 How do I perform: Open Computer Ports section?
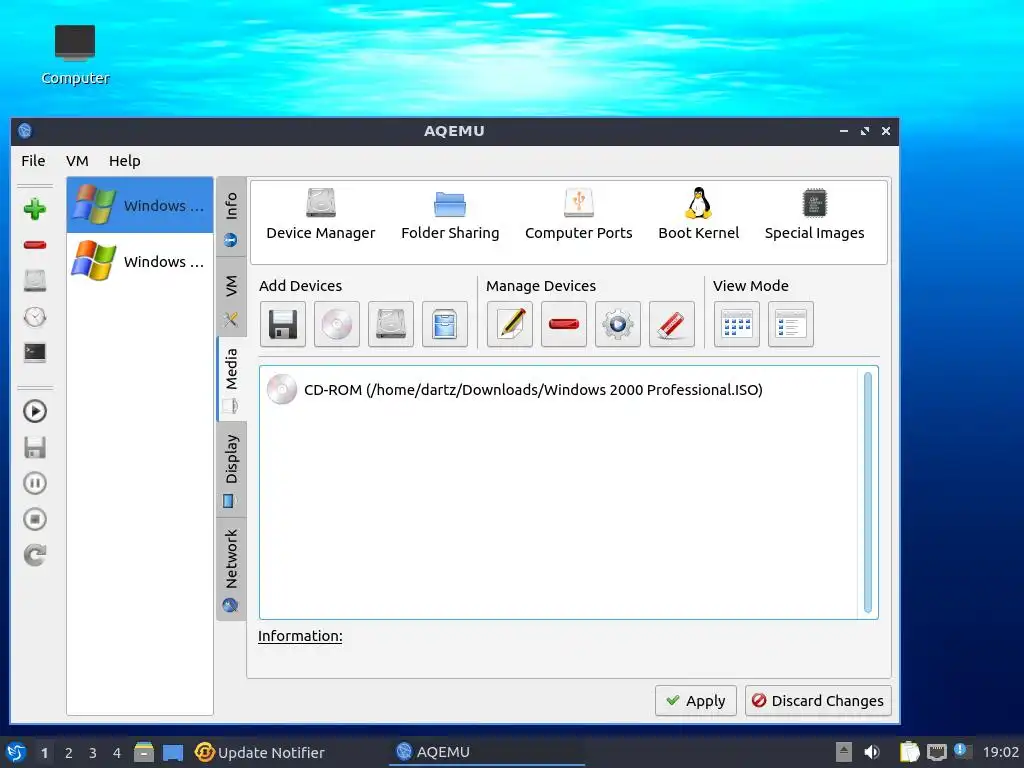(x=579, y=214)
